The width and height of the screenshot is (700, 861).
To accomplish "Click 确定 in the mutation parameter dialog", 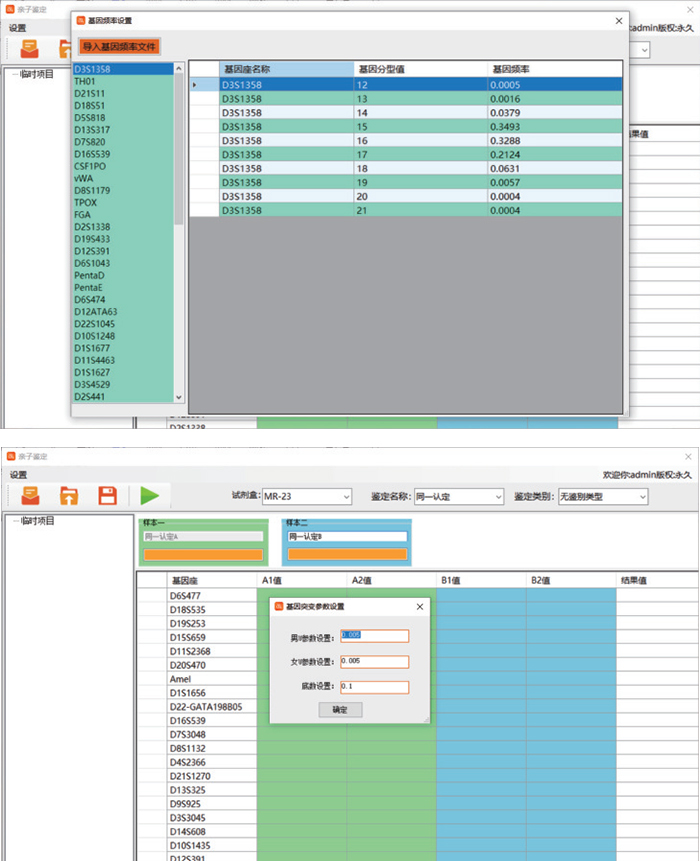I will coord(340,709).
